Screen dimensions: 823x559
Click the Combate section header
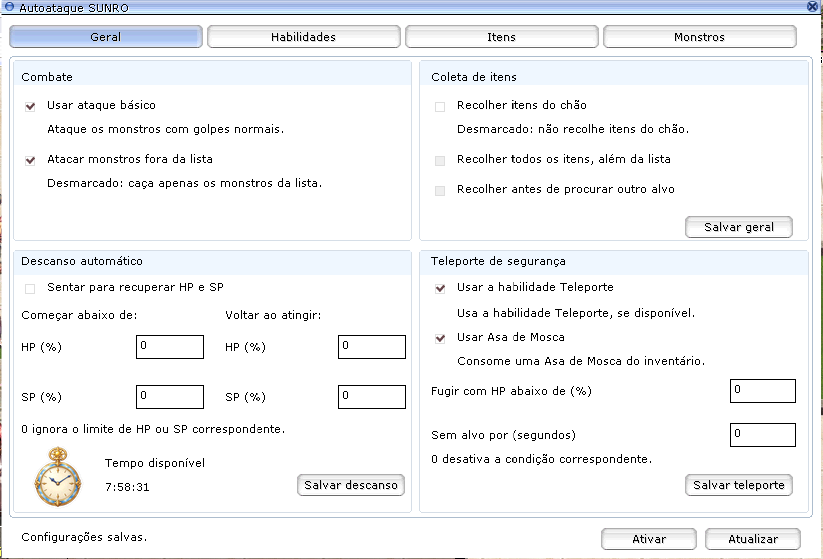click(x=47, y=77)
